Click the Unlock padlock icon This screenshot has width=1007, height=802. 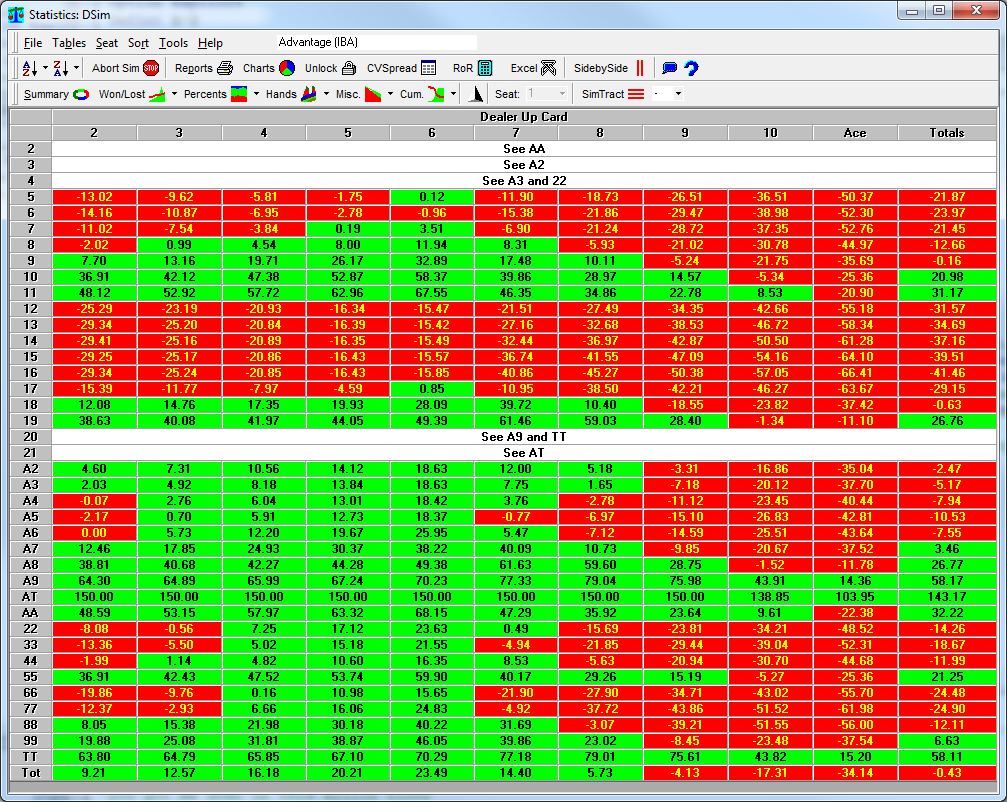coord(348,68)
